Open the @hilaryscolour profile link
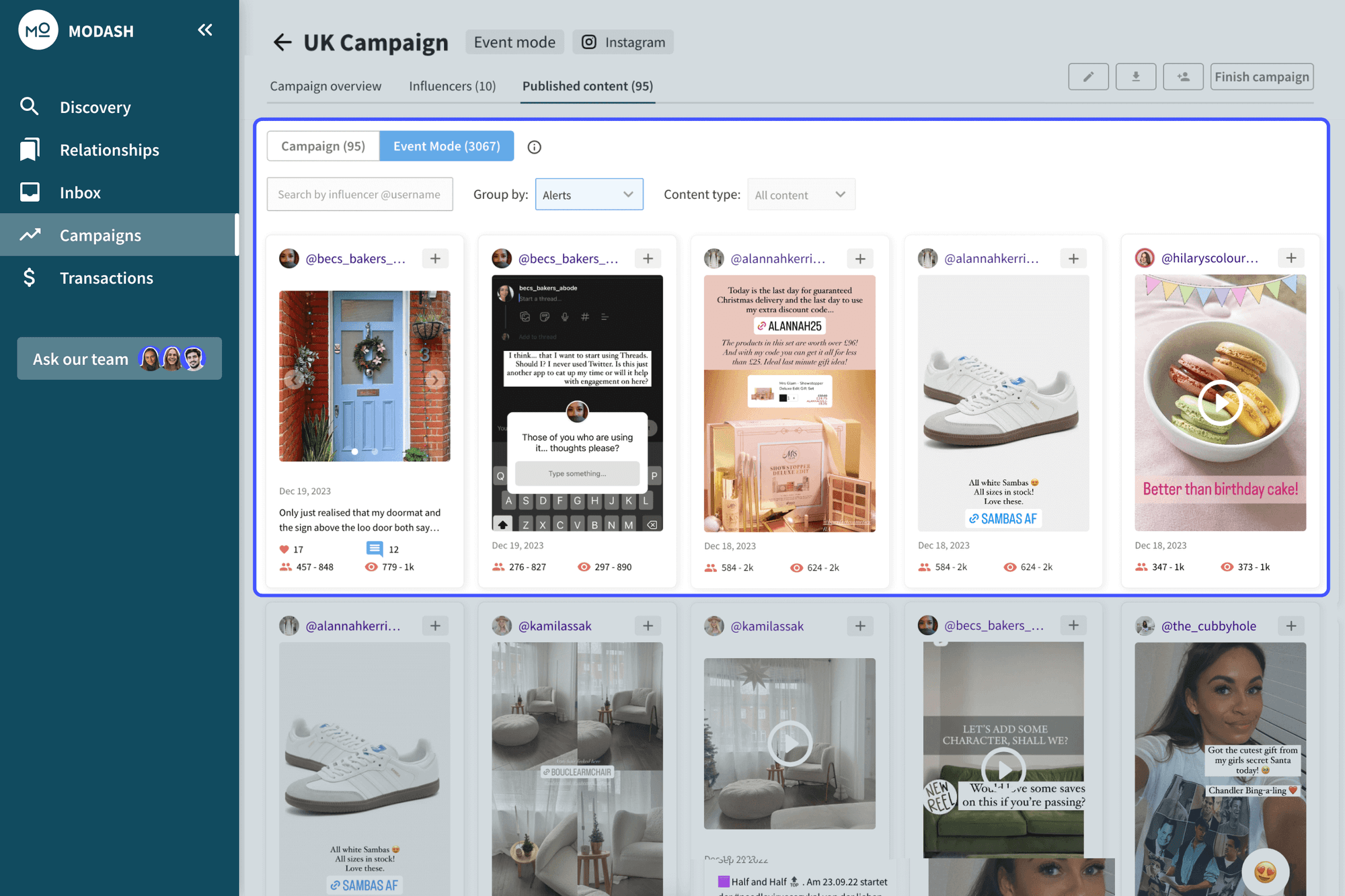This screenshot has width=1345, height=896. (x=1210, y=258)
